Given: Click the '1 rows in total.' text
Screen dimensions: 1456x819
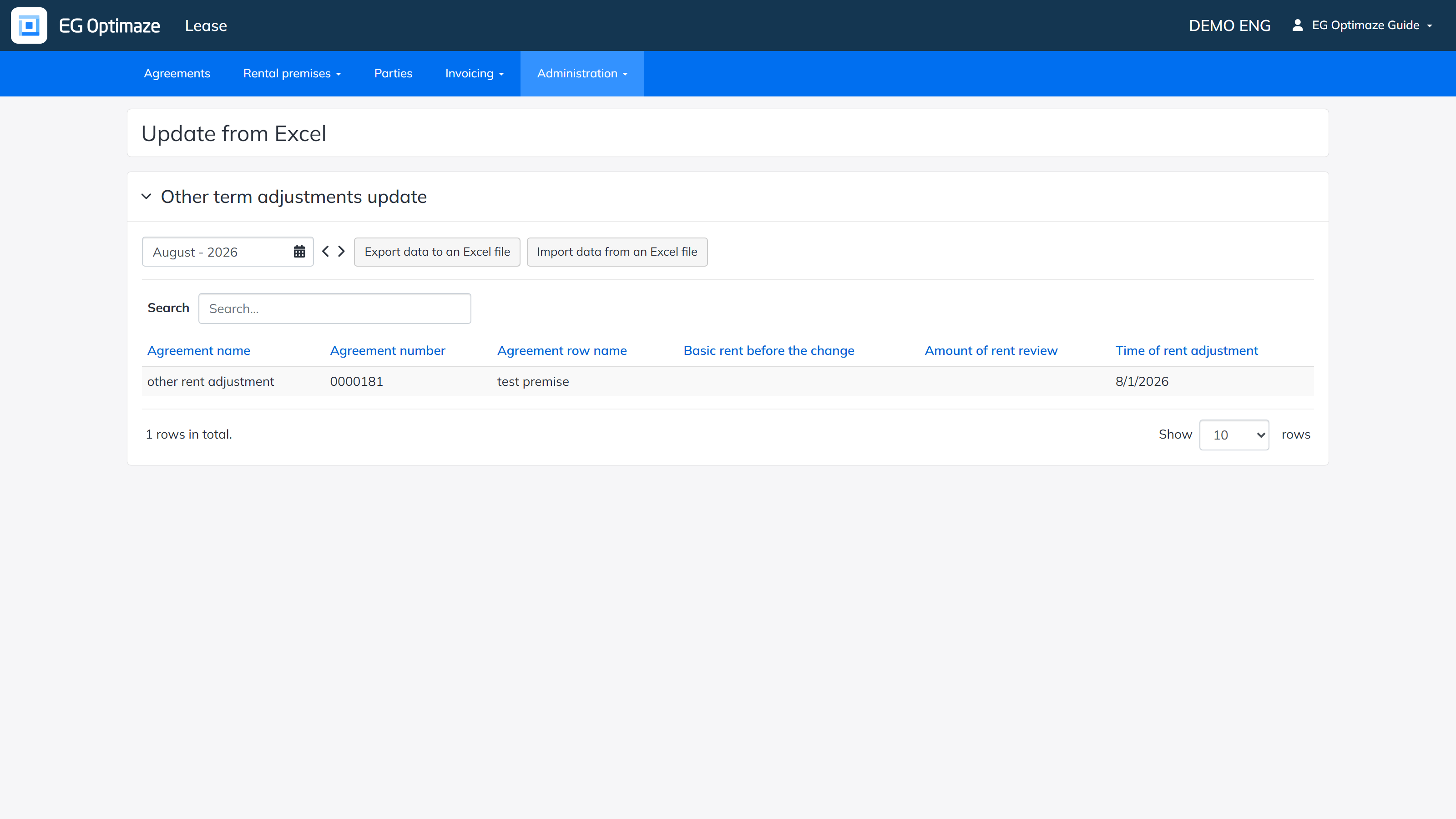Looking at the screenshot, I should point(189,434).
